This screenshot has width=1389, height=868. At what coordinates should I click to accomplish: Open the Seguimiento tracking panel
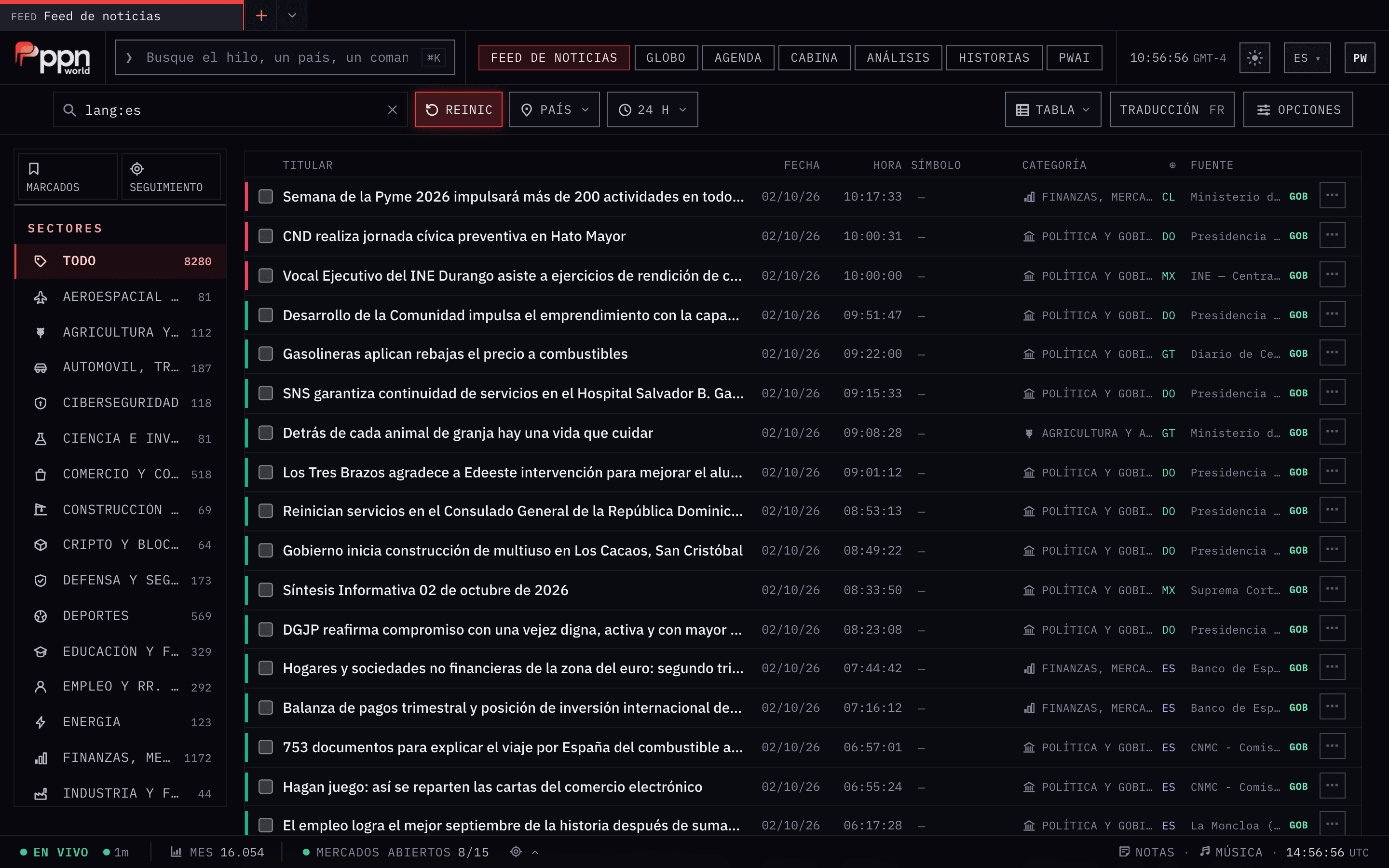171,177
